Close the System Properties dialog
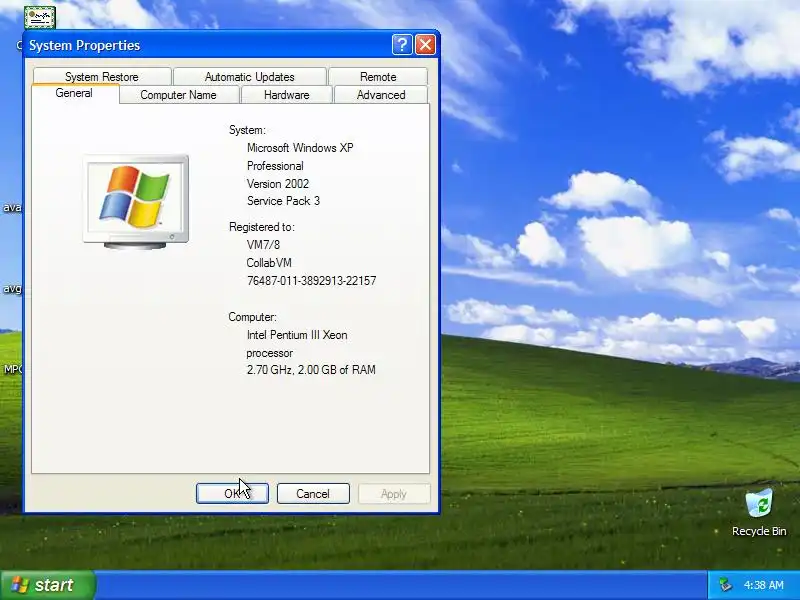Screen dimensions: 800x600 click(x=426, y=45)
